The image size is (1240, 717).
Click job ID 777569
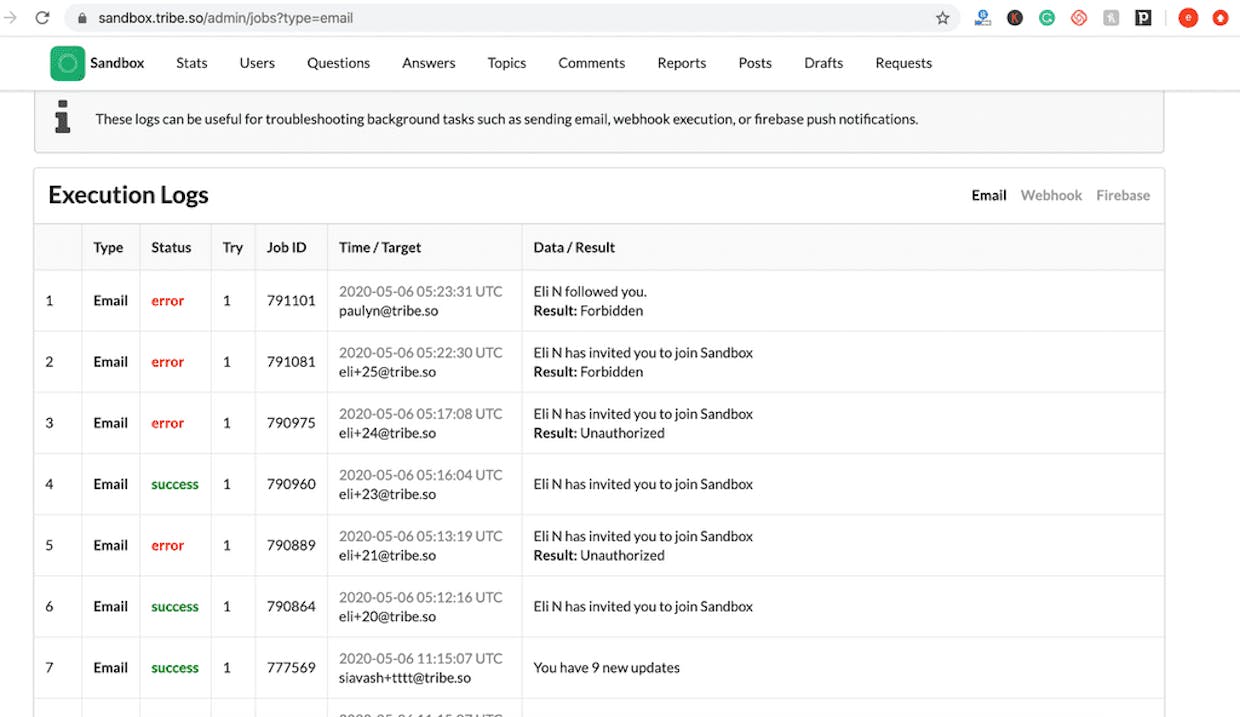[x=291, y=667]
